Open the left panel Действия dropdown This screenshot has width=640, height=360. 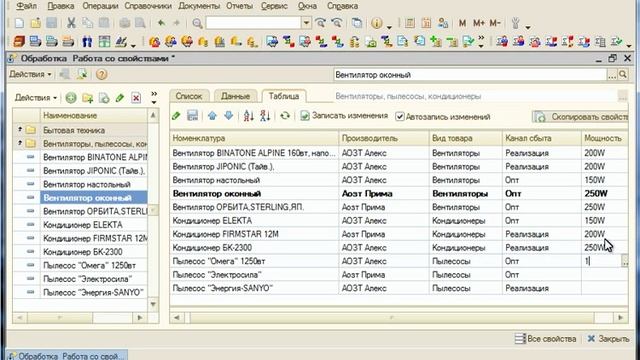(36, 98)
